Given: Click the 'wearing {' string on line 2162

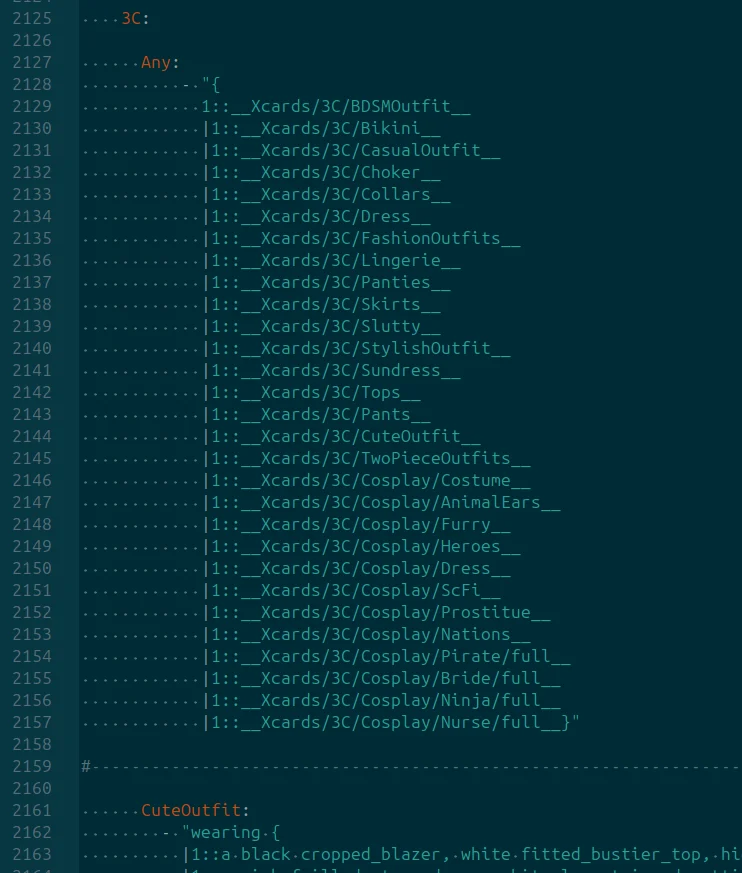Looking at the screenshot, I should pyautogui.click(x=231, y=833).
